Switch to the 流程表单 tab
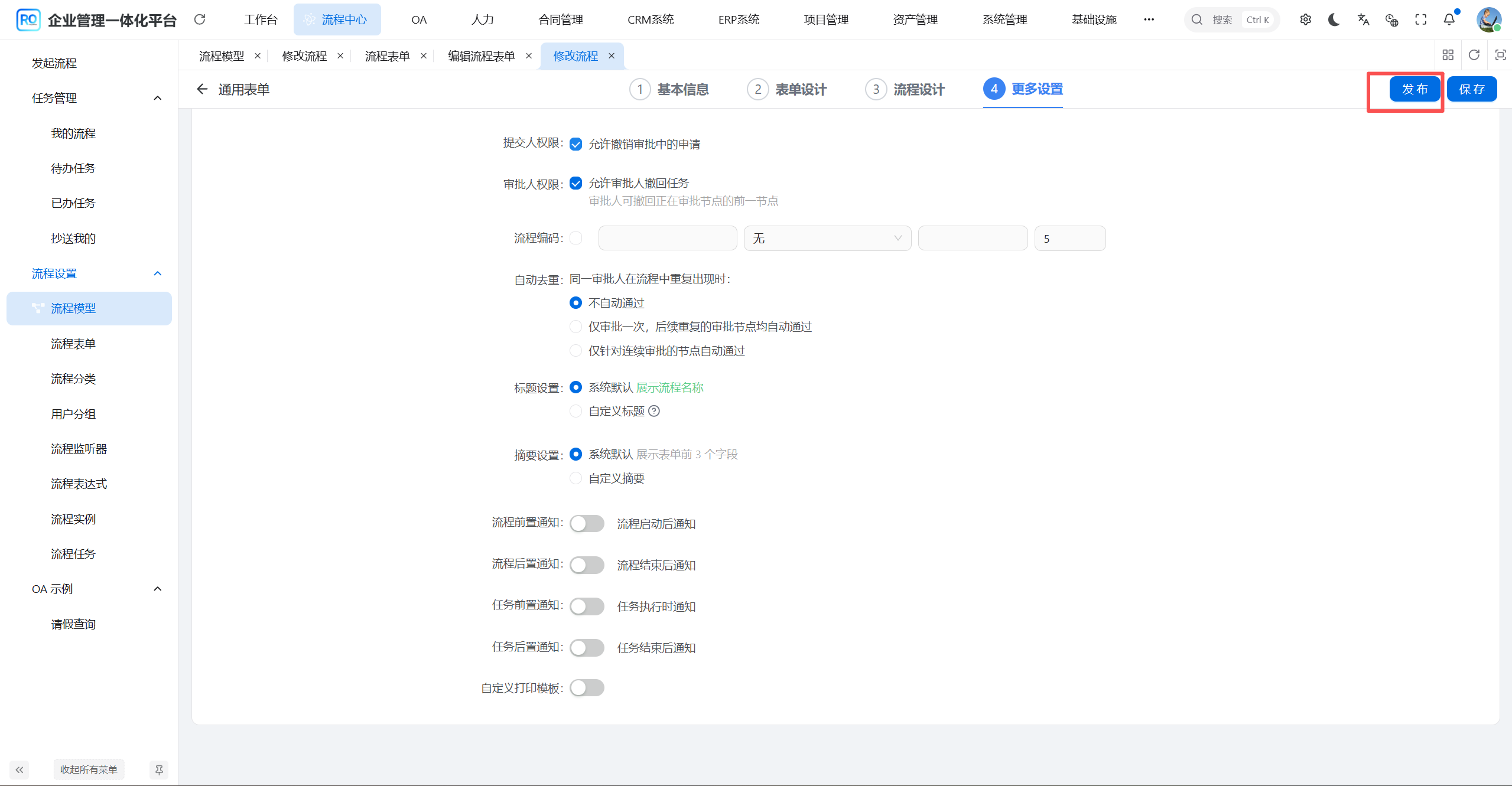1512x786 pixels. click(x=387, y=56)
